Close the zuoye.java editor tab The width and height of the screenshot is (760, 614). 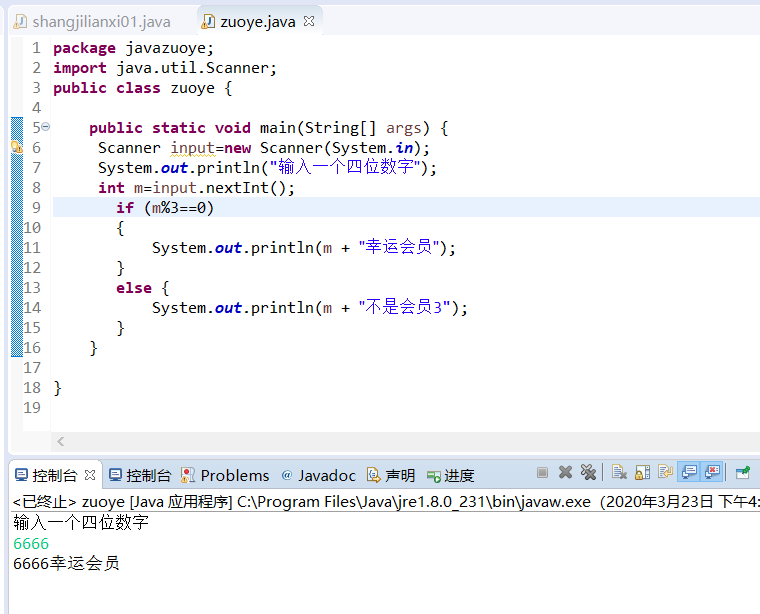point(309,21)
